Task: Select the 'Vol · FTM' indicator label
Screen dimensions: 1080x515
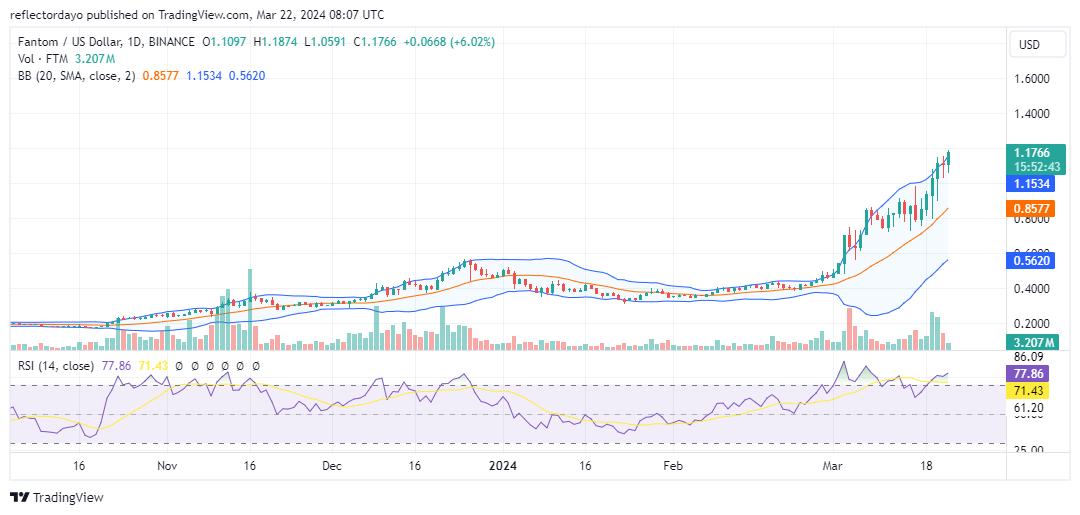Action: 43,59
